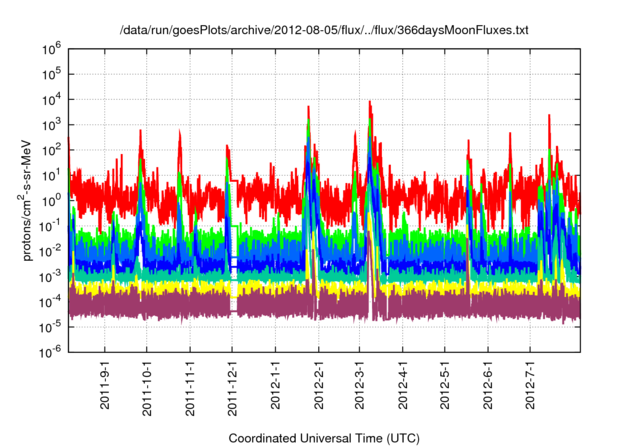The image size is (640, 448).
Task: Select the 2012-6-1 date tick label
Action: 488,388
